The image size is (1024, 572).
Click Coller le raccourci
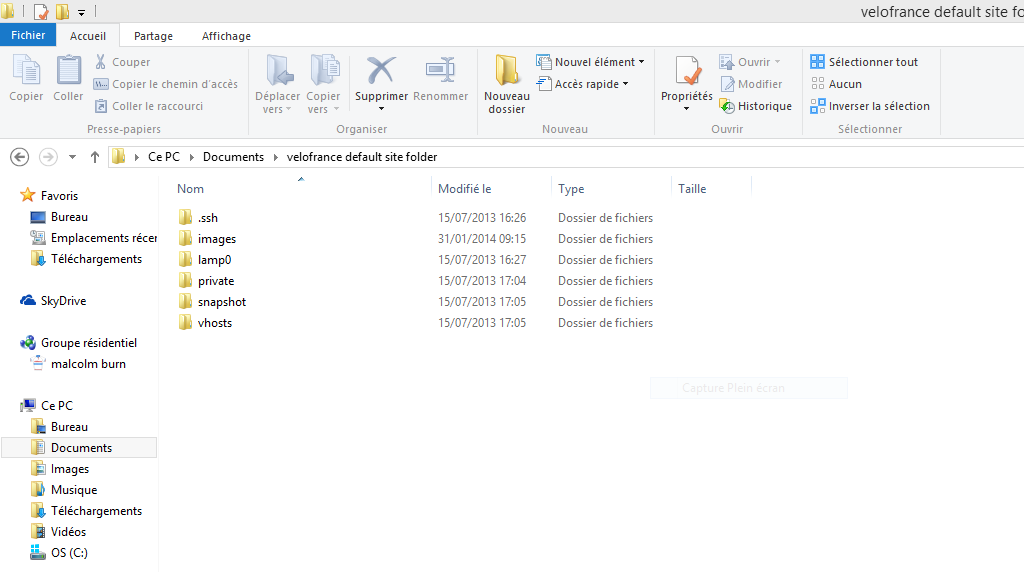coord(149,106)
